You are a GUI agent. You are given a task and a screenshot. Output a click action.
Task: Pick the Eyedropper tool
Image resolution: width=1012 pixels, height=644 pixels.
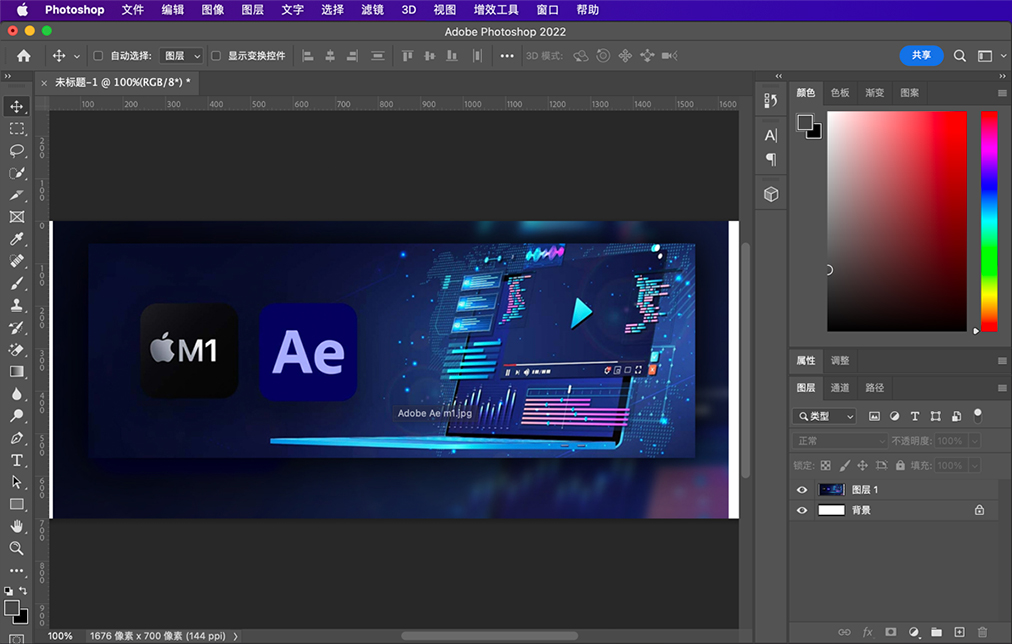pyautogui.click(x=17, y=239)
